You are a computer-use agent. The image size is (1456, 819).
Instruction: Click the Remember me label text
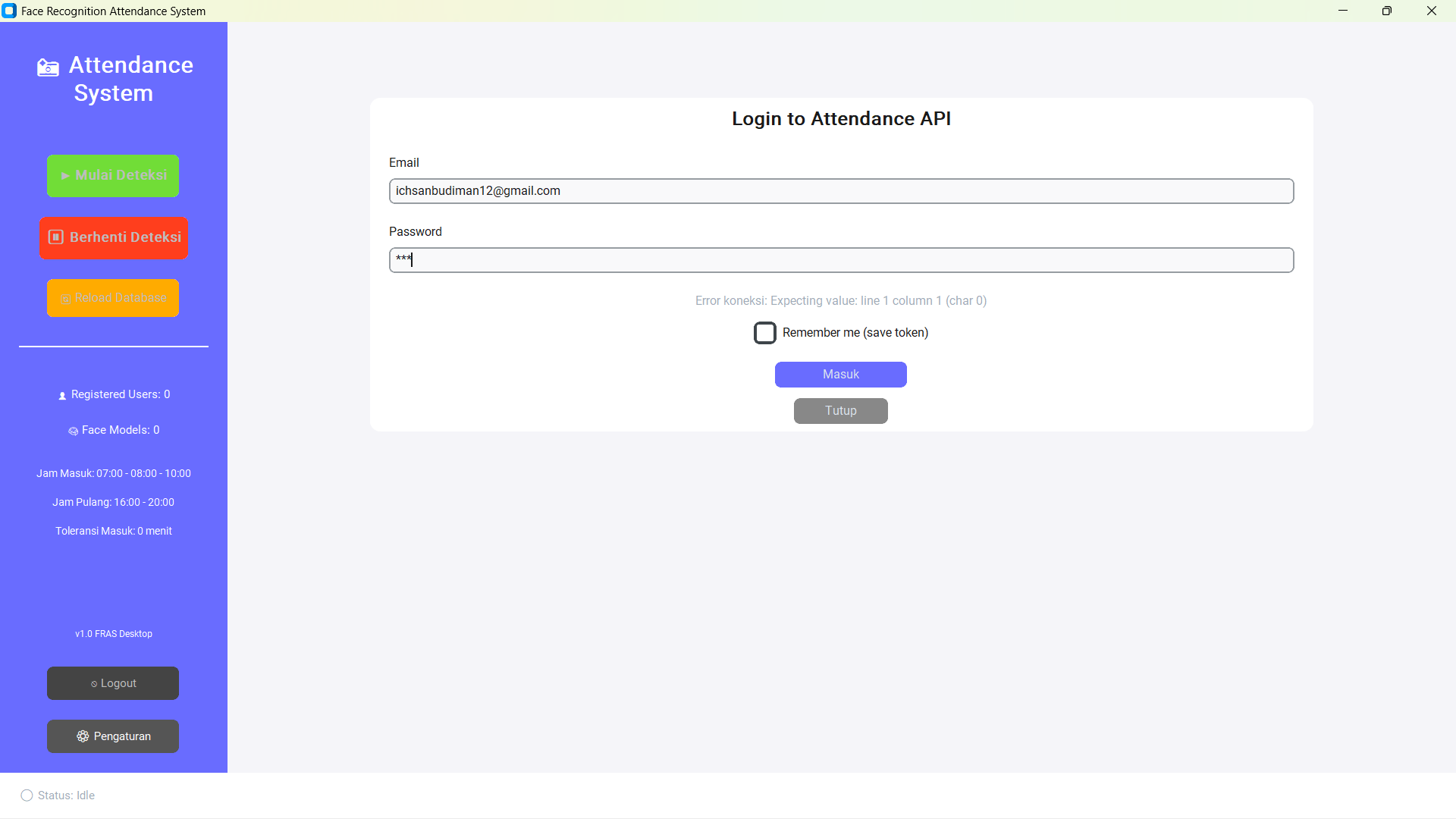(855, 333)
